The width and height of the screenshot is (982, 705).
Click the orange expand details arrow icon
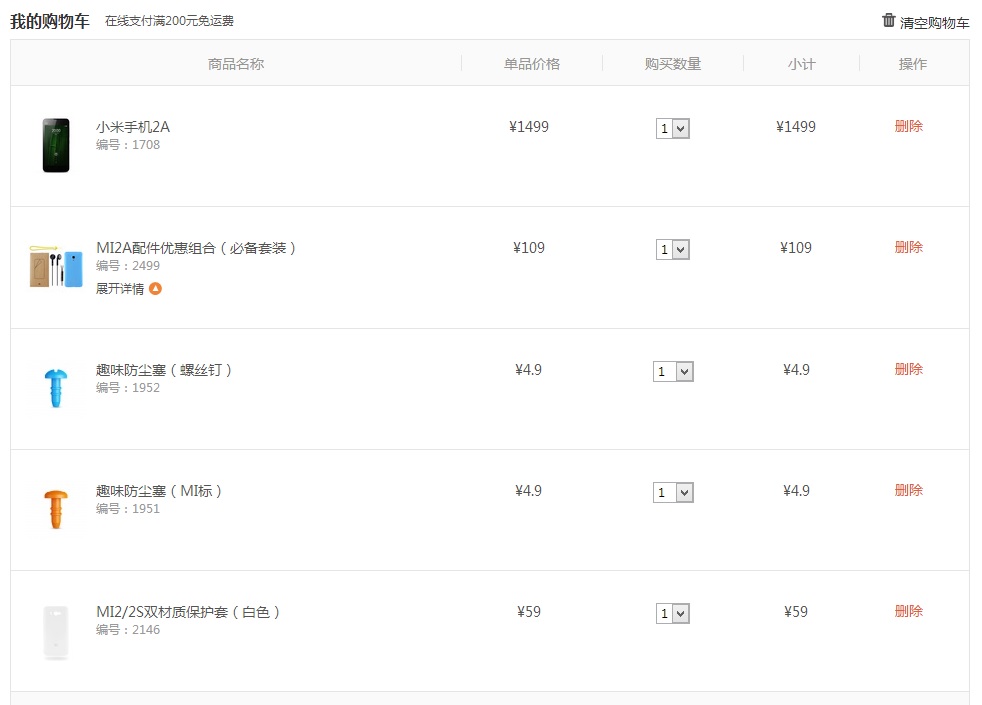click(155, 289)
